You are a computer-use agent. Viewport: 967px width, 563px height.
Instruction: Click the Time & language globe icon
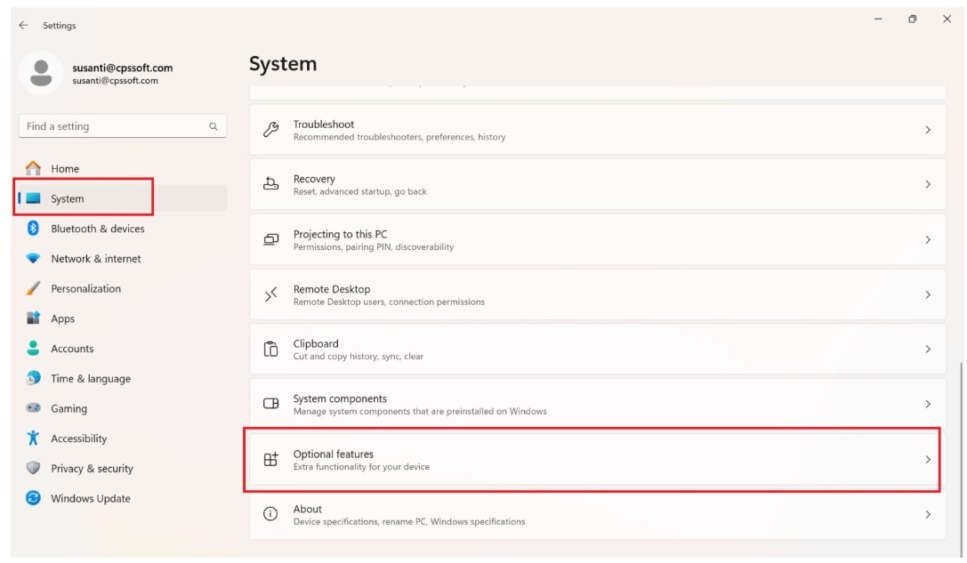click(33, 378)
